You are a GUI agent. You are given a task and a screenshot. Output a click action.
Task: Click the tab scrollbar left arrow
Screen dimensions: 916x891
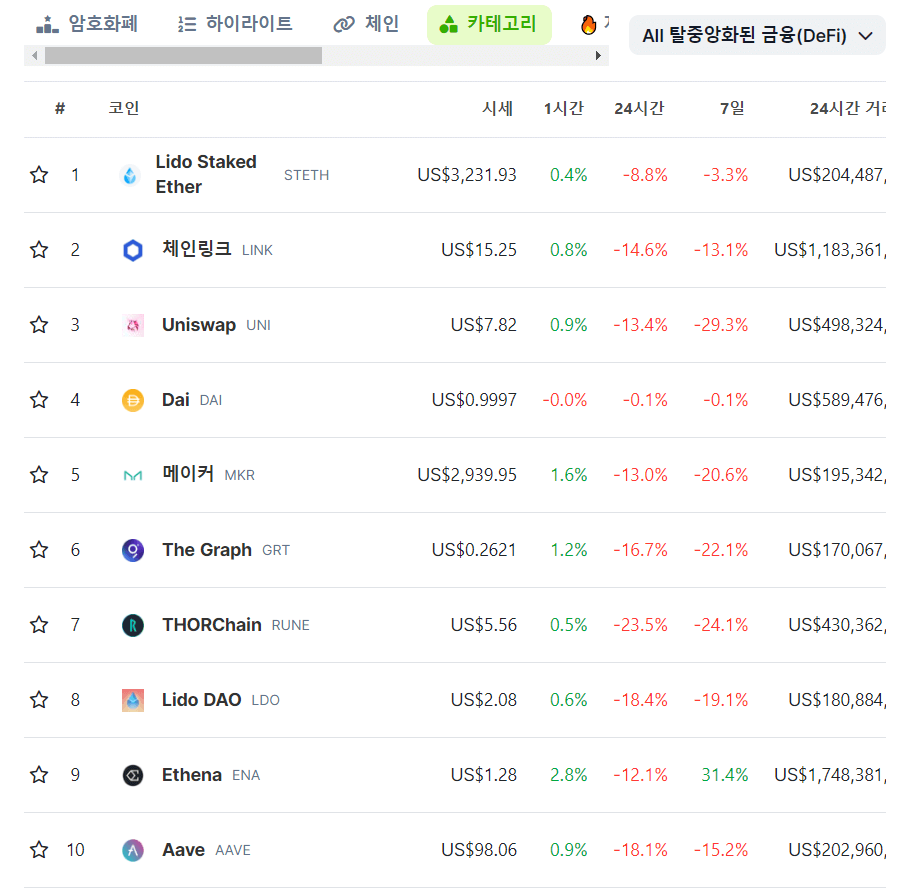34,56
